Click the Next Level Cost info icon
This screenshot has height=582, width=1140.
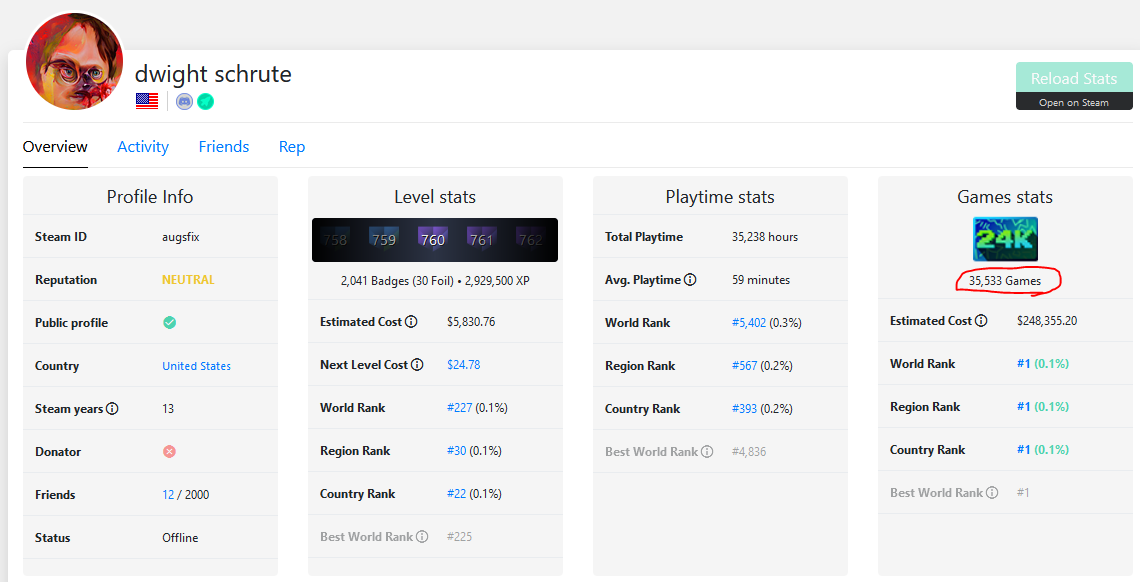click(417, 364)
